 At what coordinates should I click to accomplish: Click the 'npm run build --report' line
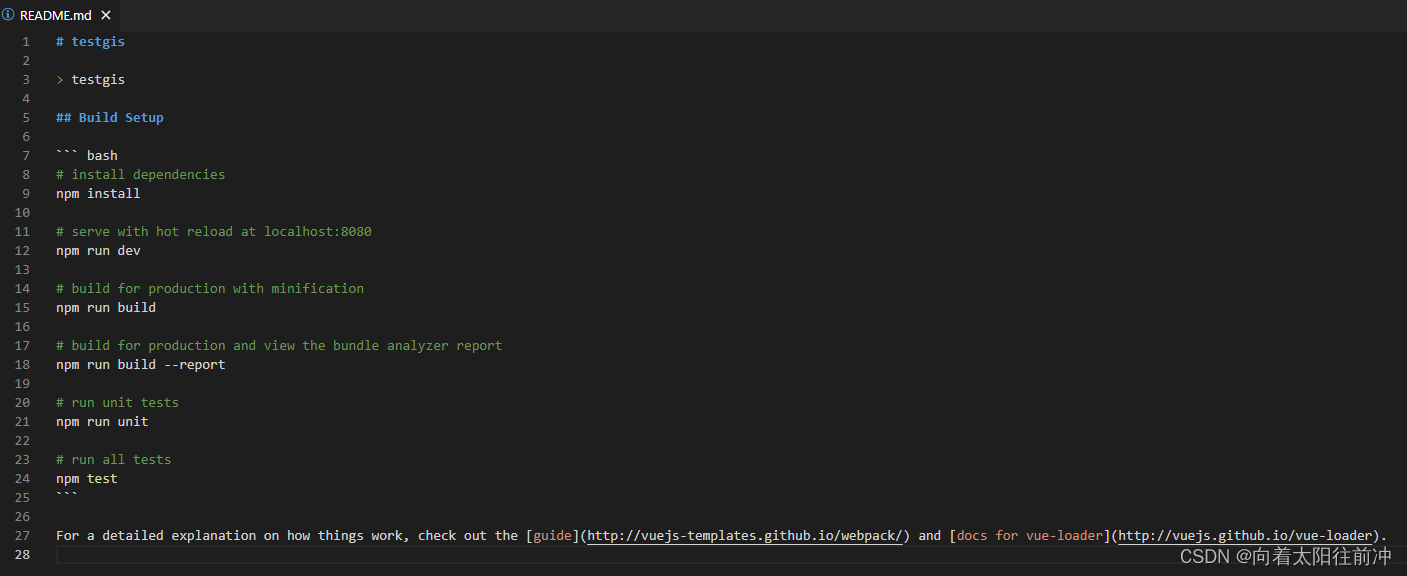(141, 365)
